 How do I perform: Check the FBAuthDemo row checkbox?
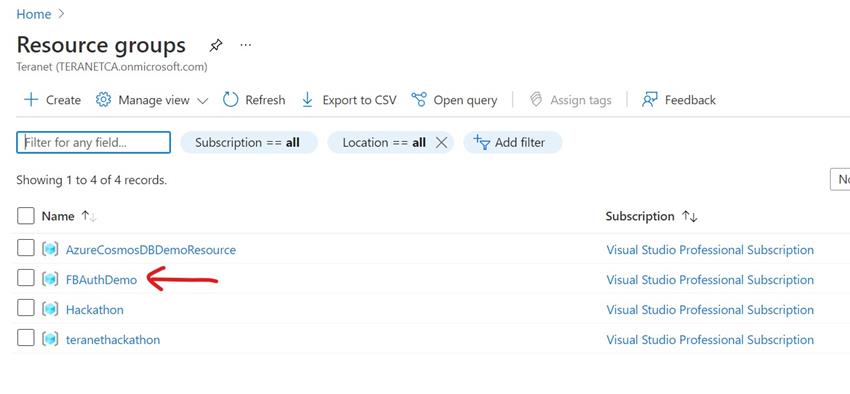[25, 278]
